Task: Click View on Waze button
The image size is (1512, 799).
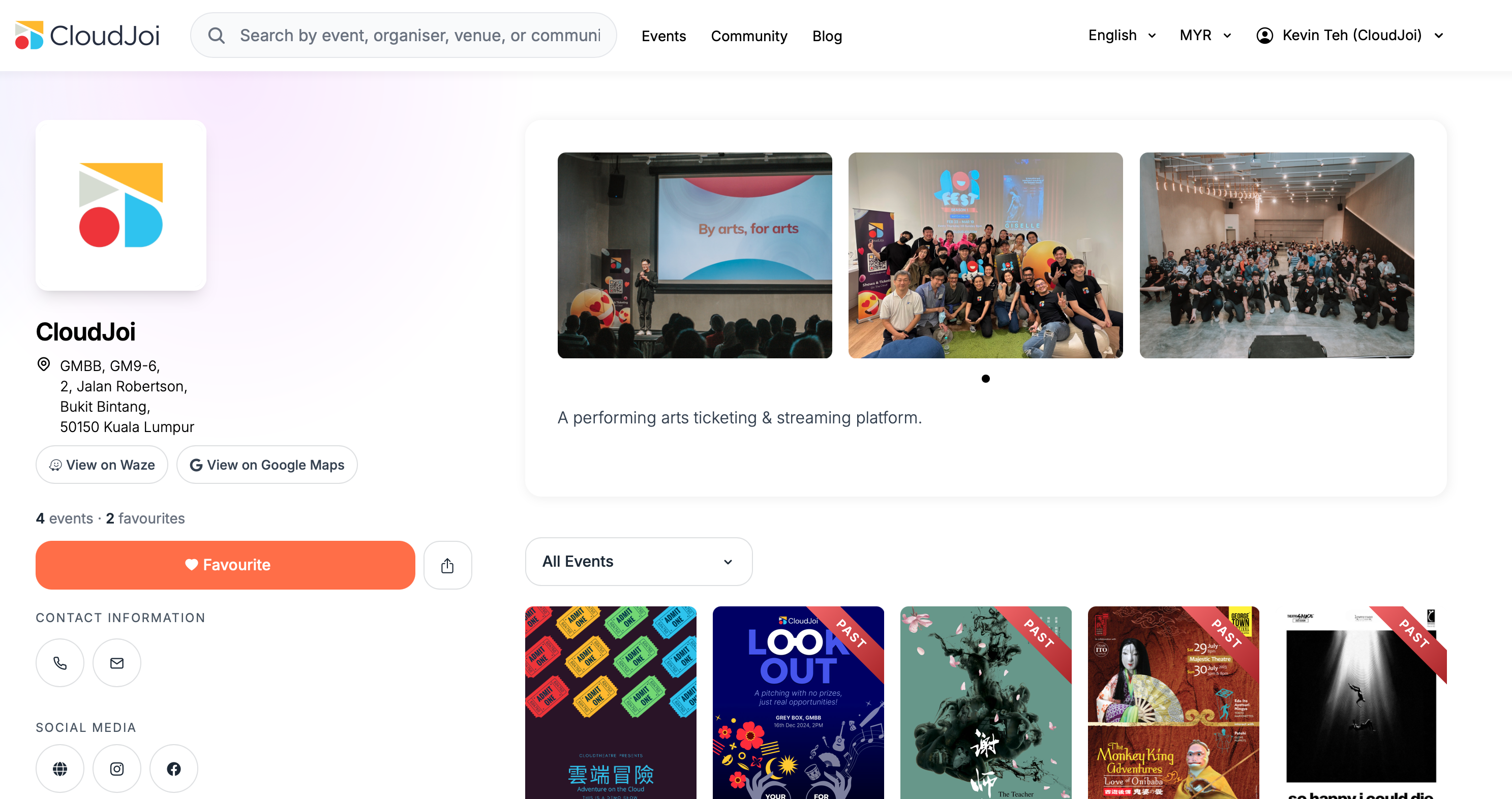Action: (102, 465)
